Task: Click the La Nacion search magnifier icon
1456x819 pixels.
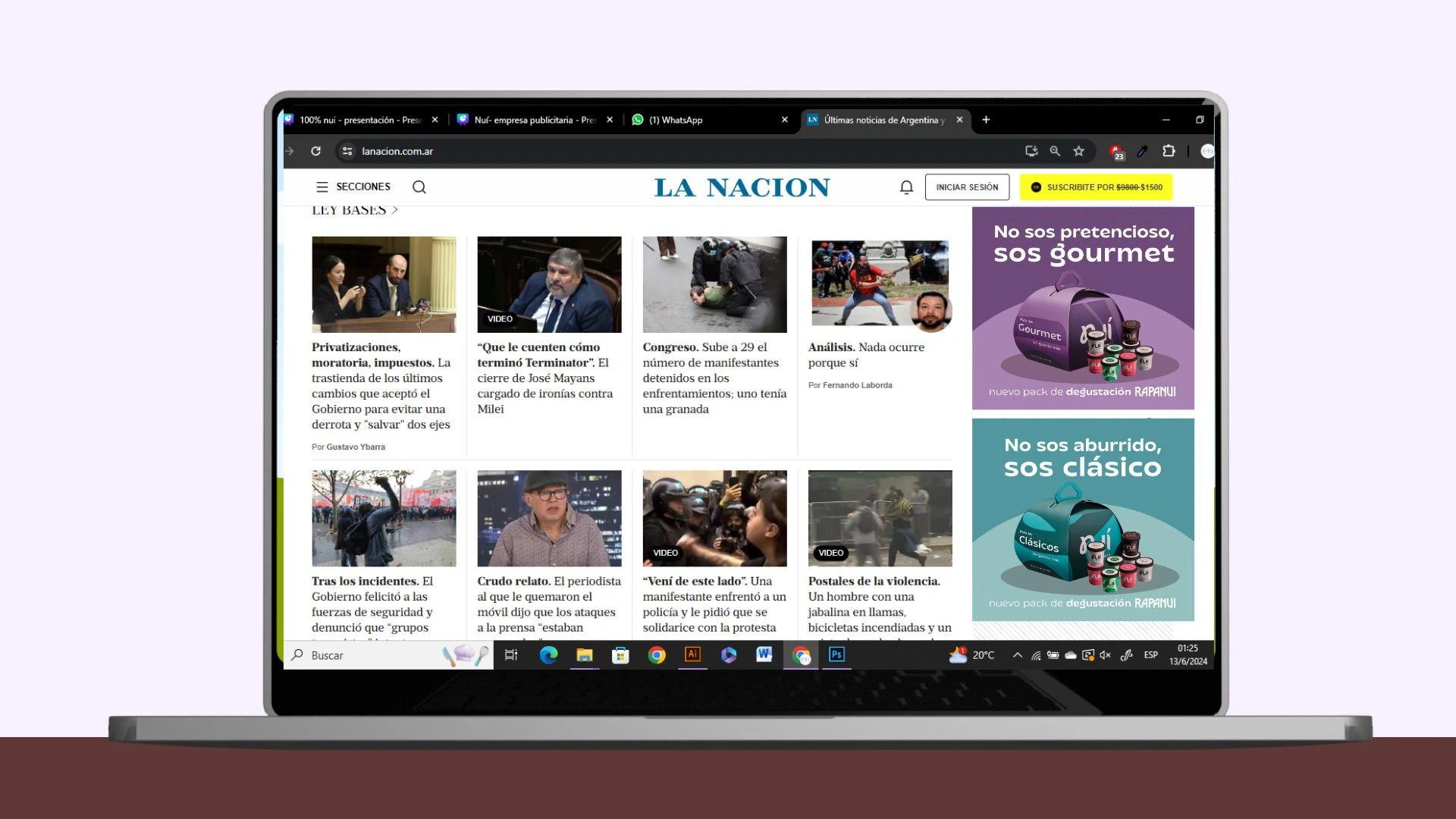Action: click(x=419, y=187)
